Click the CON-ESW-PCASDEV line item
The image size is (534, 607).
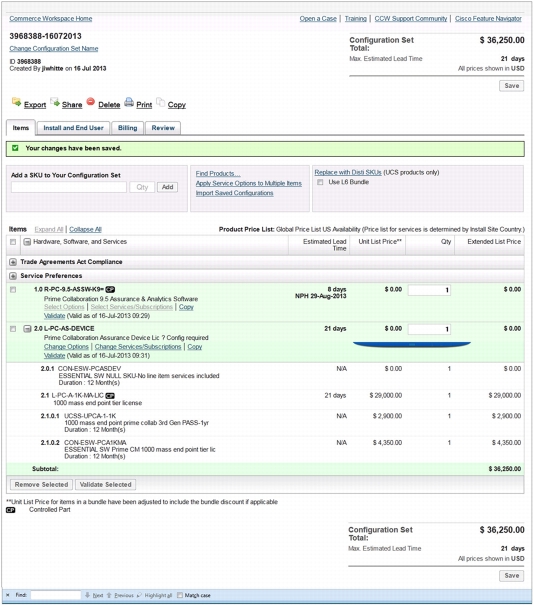pos(89,369)
